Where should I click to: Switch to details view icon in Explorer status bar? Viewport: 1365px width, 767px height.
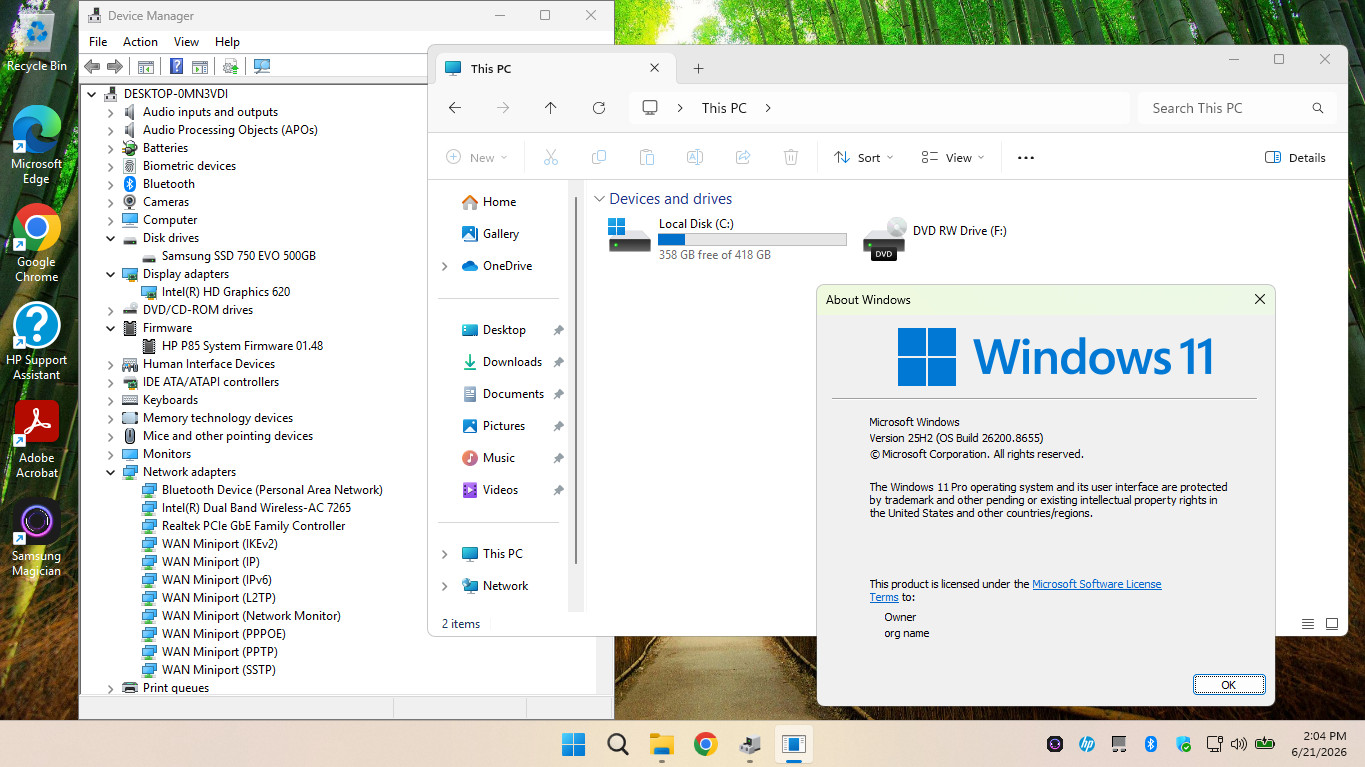click(1308, 624)
